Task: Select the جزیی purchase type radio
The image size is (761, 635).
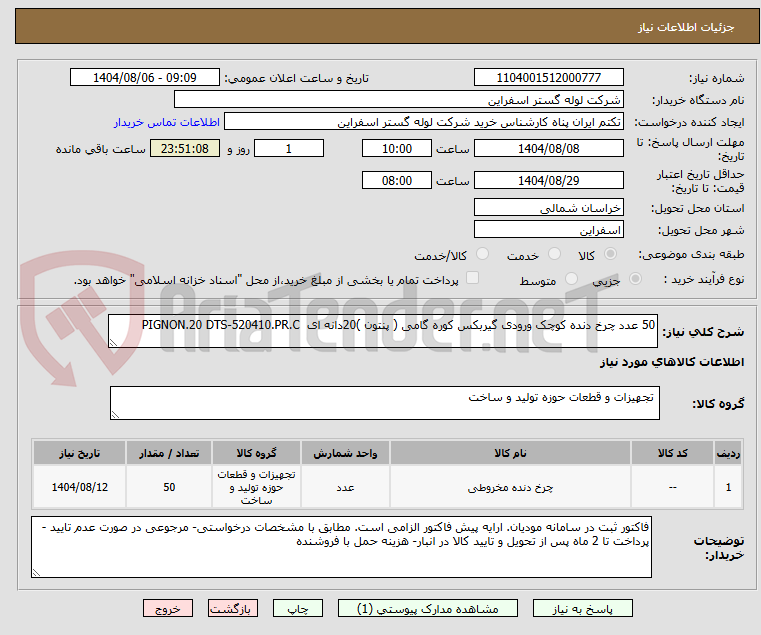Action: click(x=635, y=279)
